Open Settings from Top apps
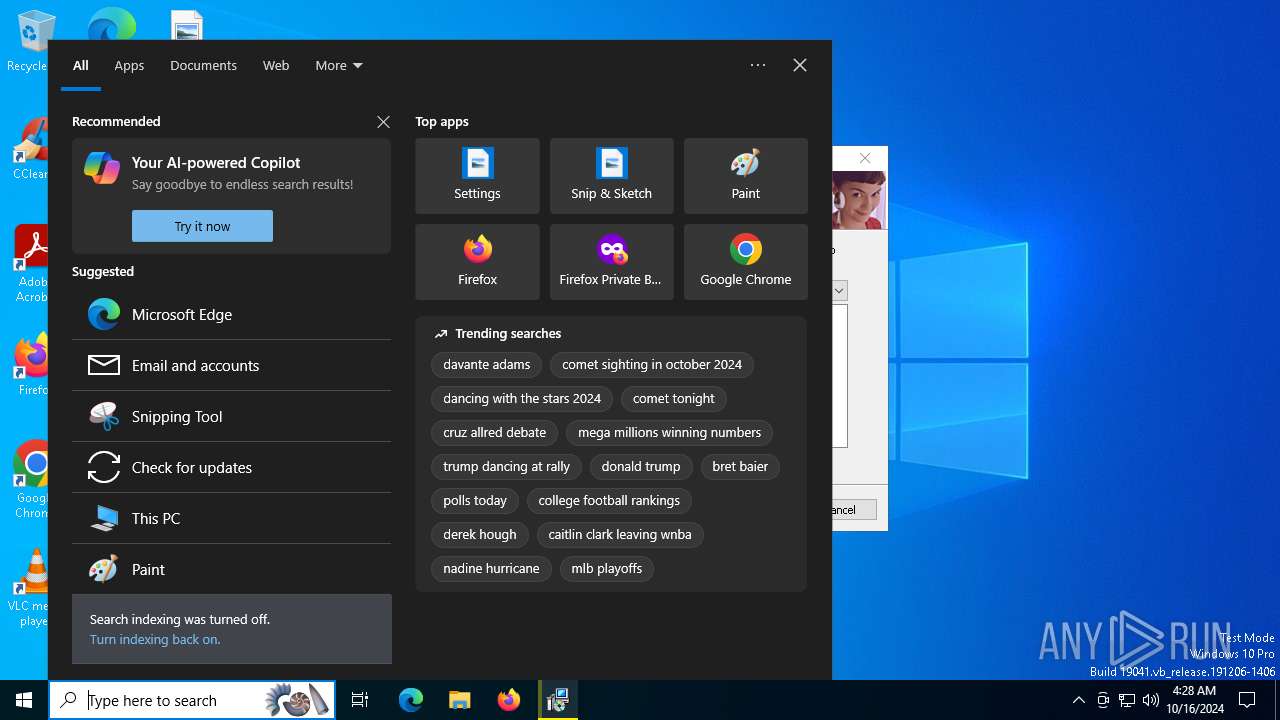Screen dimensions: 1280x720 coord(477,176)
